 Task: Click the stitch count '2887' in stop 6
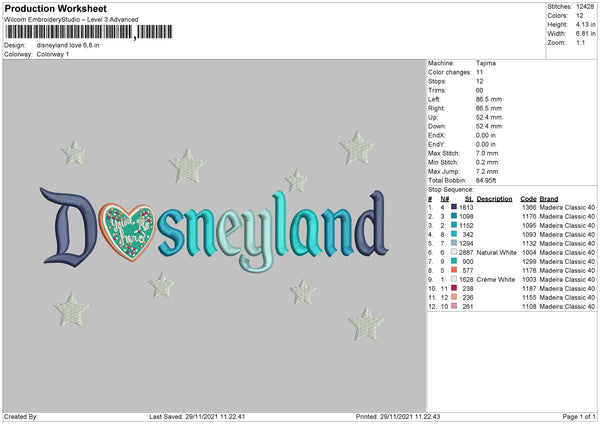point(466,253)
